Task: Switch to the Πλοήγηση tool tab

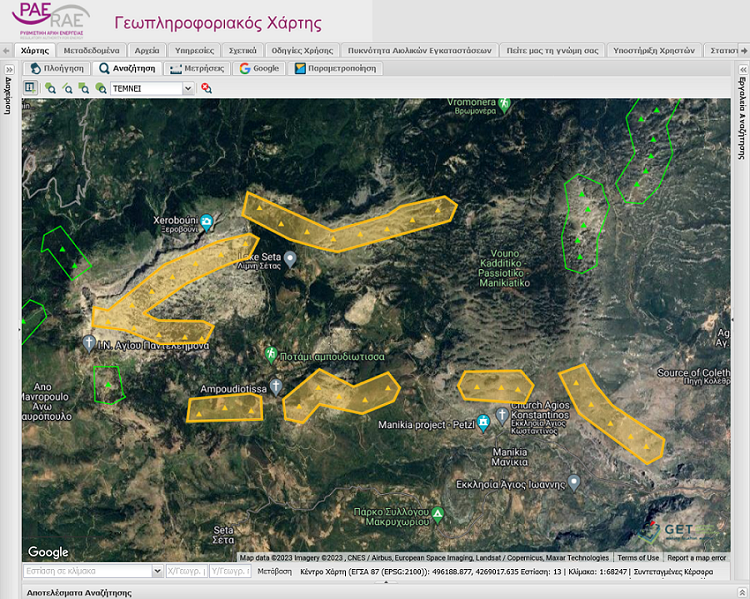Action: point(57,68)
